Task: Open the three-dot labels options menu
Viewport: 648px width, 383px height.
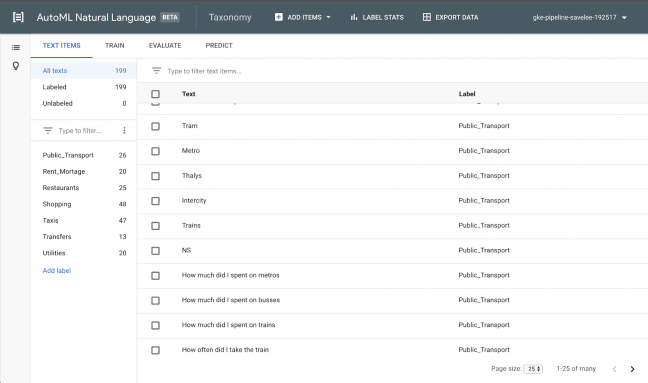Action: pyautogui.click(x=124, y=131)
